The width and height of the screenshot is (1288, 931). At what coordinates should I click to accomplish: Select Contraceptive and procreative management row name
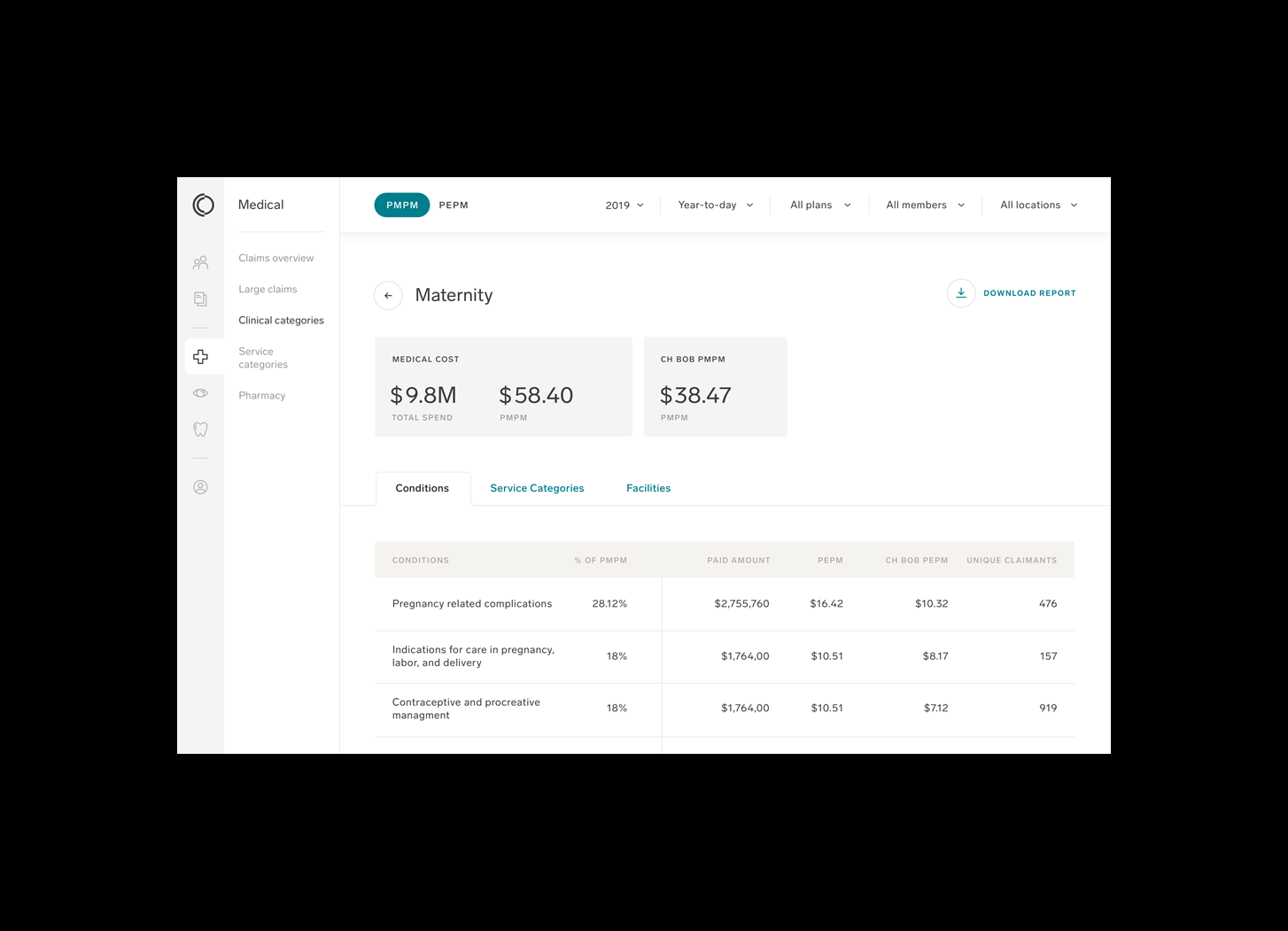(466, 709)
